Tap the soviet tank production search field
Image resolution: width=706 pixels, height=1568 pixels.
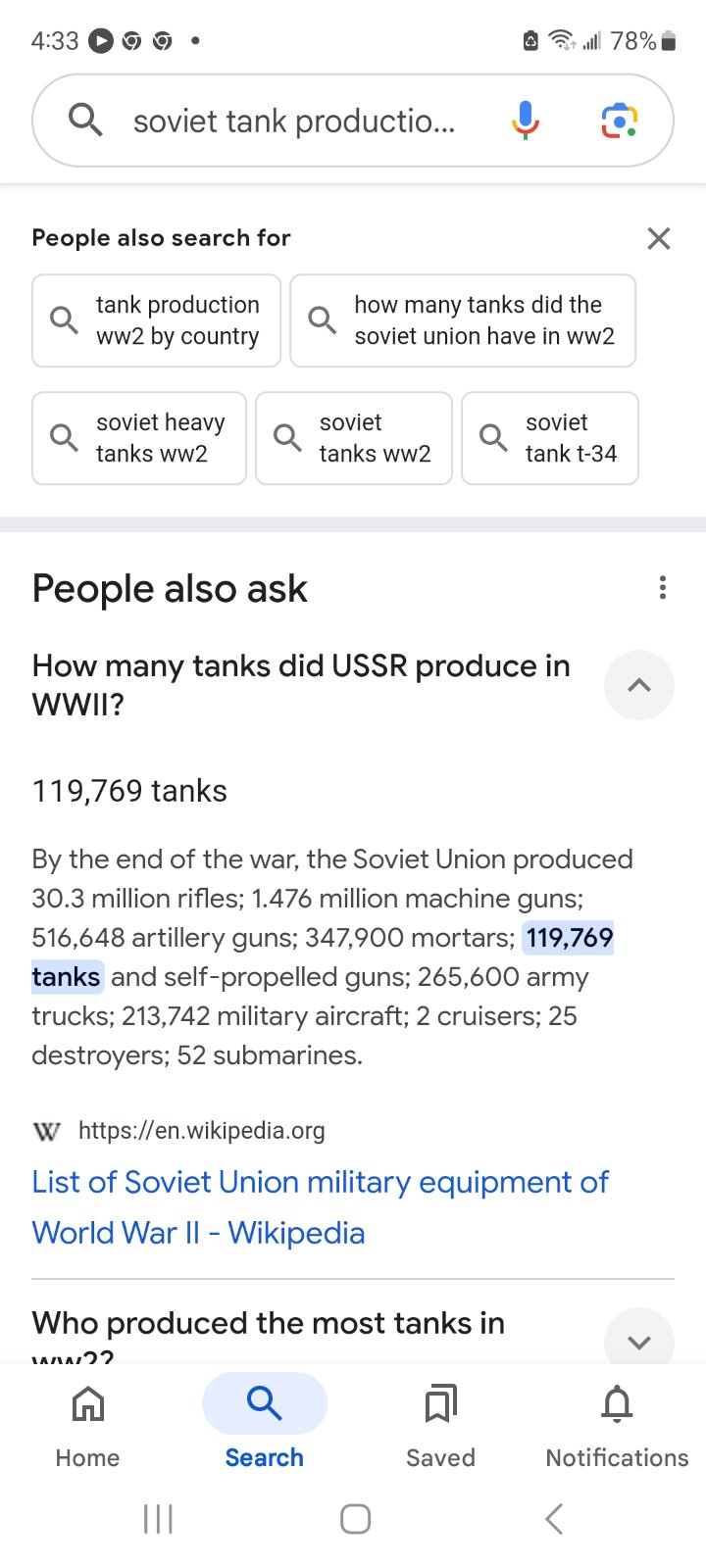294,121
